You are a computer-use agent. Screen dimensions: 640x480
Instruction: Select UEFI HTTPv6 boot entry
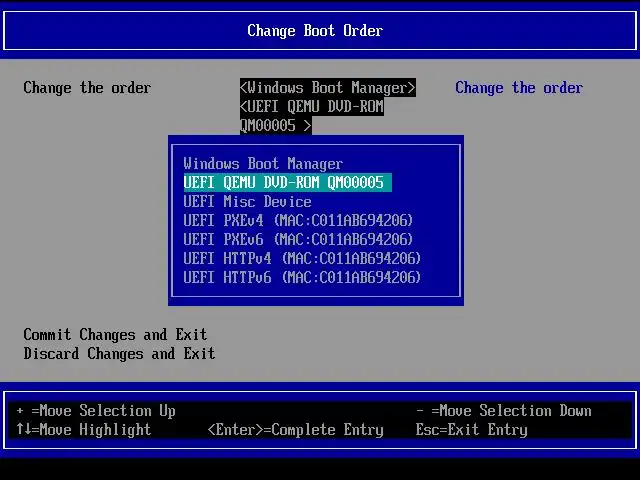tap(302, 278)
